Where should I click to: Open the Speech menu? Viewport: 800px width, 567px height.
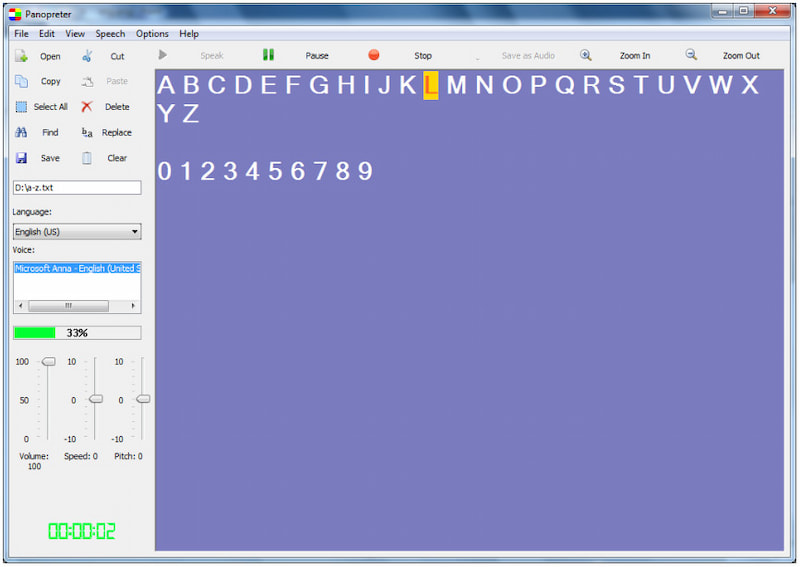point(110,33)
